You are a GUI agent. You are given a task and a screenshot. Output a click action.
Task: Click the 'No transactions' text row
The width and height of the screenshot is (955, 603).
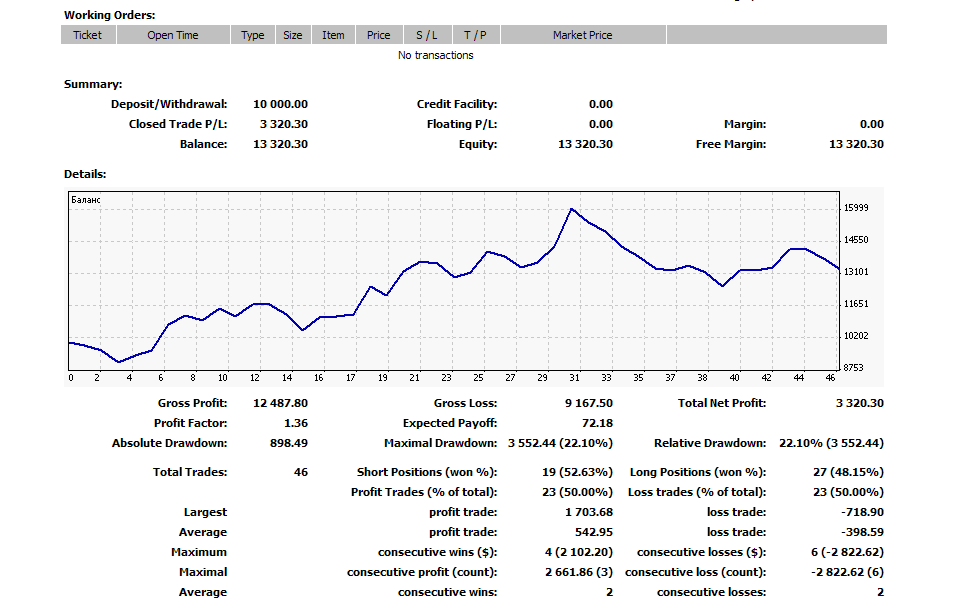click(x=435, y=55)
